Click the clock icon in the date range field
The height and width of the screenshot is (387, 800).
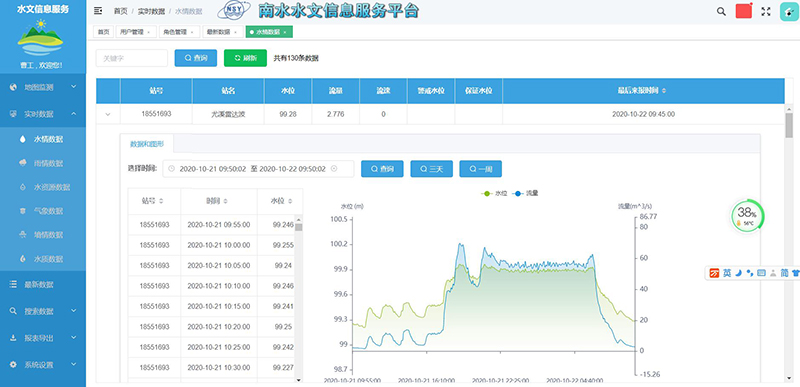pyautogui.click(x=171, y=169)
